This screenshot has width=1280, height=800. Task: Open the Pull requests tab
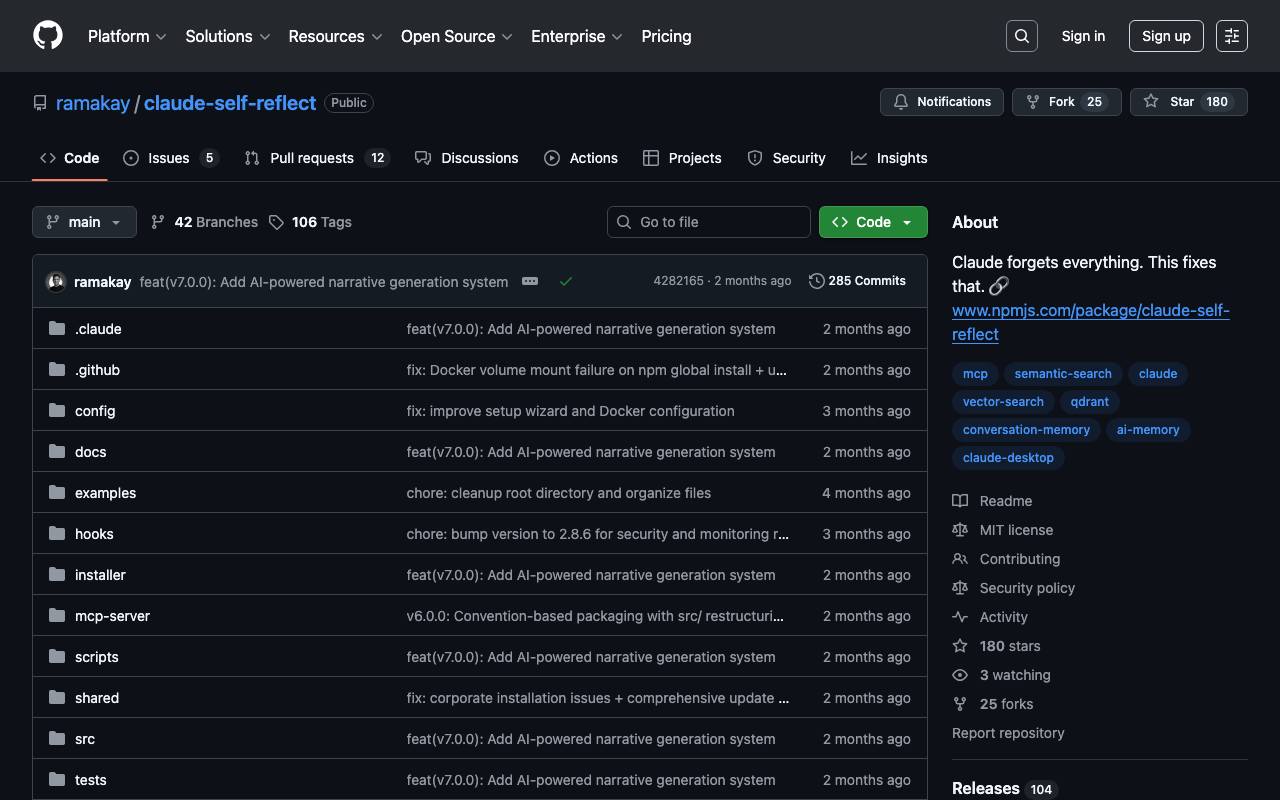(x=311, y=158)
